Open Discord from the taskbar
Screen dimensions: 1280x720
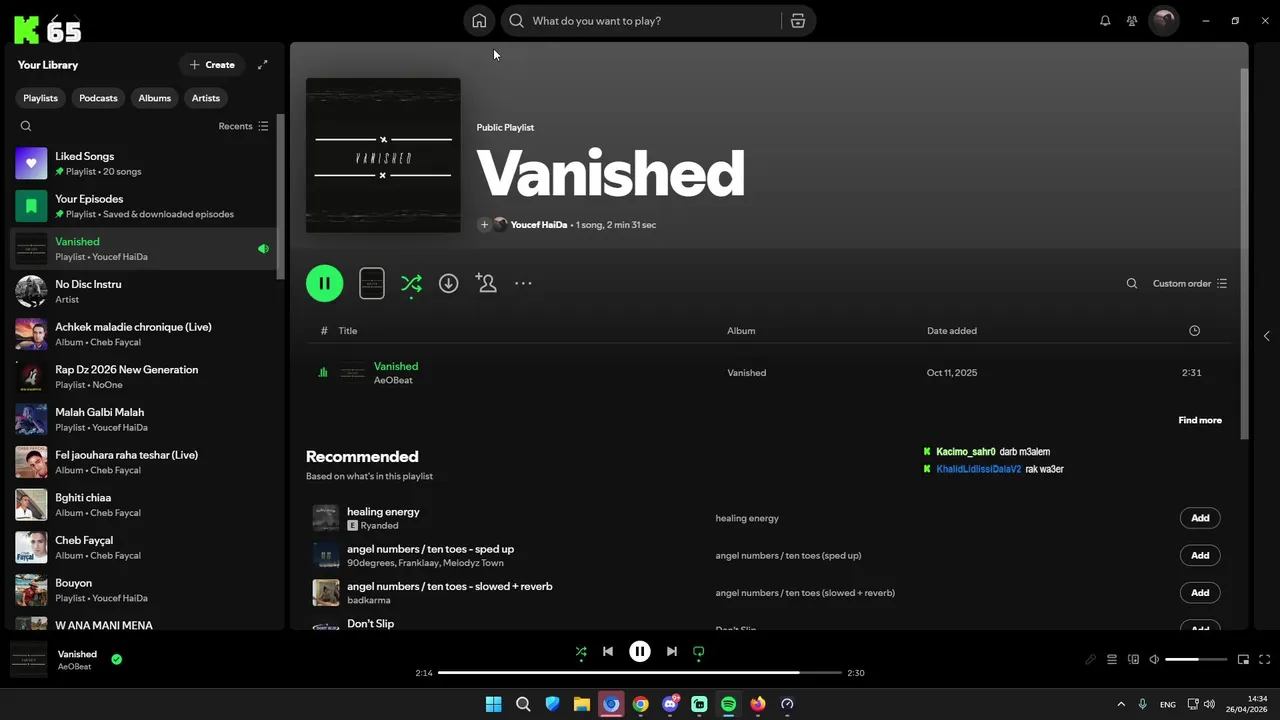[x=670, y=704]
